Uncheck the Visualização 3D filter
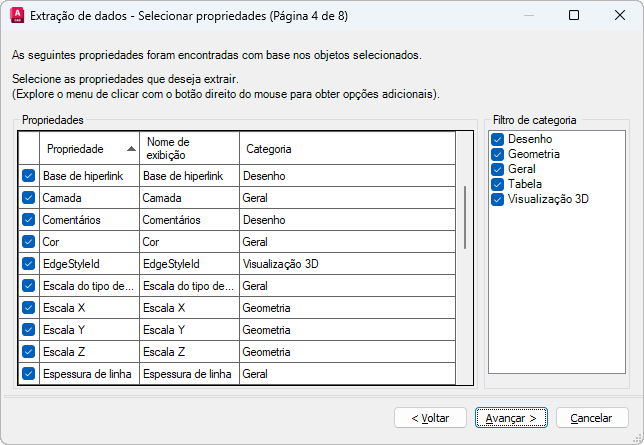Screen dimensions: 644x445 497,199
